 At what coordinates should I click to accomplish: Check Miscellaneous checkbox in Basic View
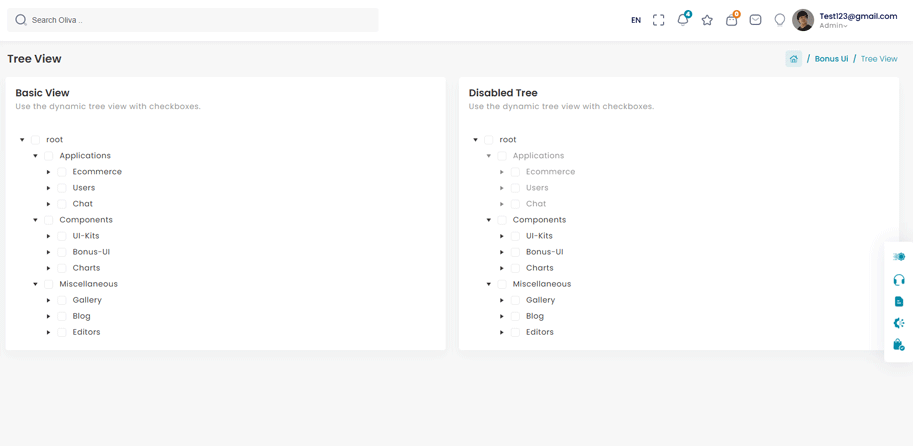click(48, 284)
